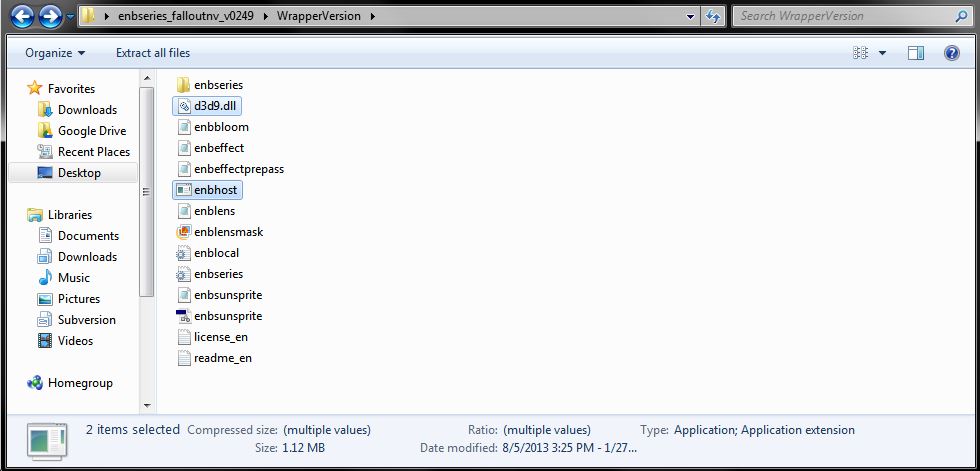980x471 pixels.
Task: Click navigation pane scrollbar up arrow
Action: tap(147, 78)
